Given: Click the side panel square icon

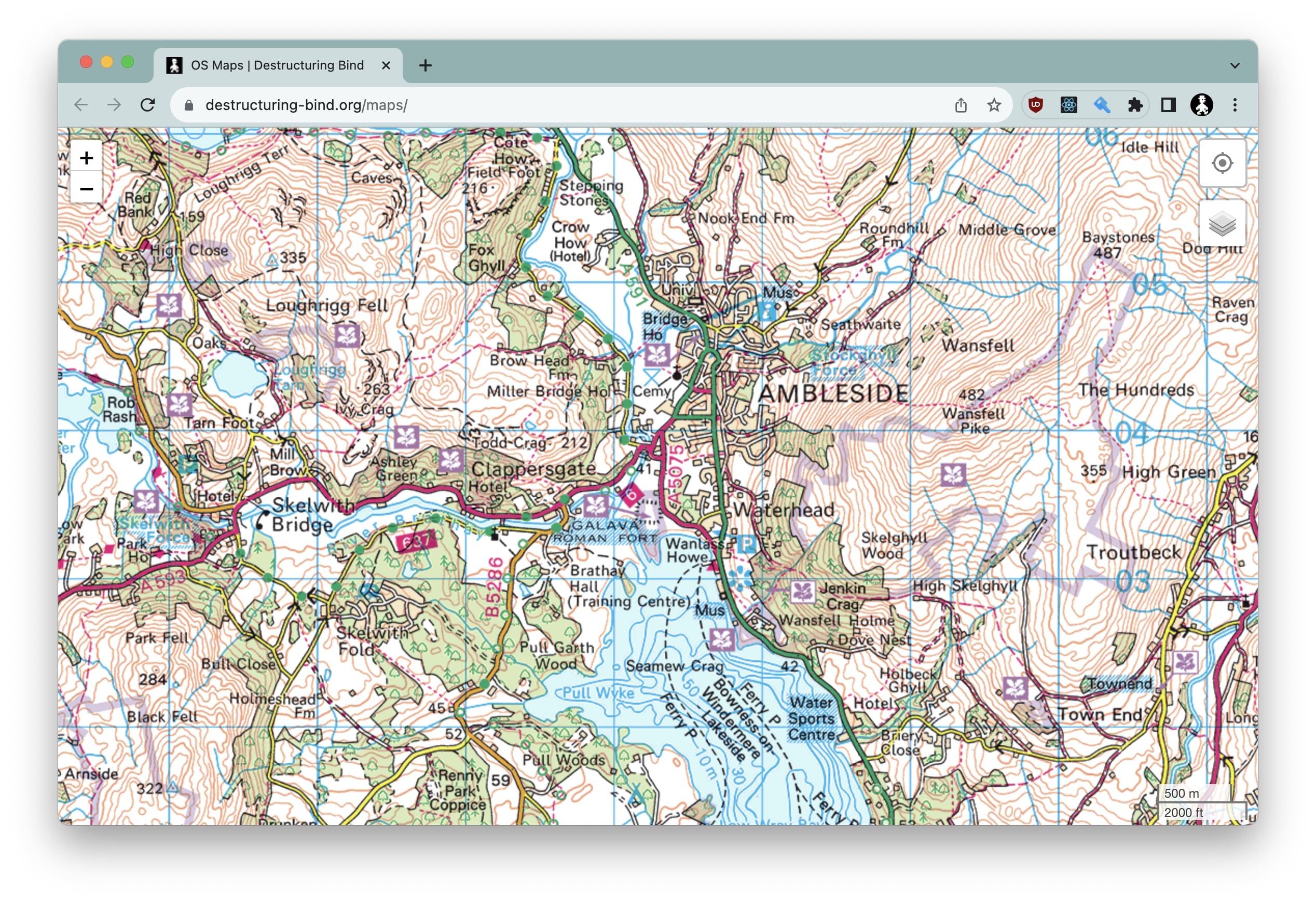Looking at the screenshot, I should 1168,105.
